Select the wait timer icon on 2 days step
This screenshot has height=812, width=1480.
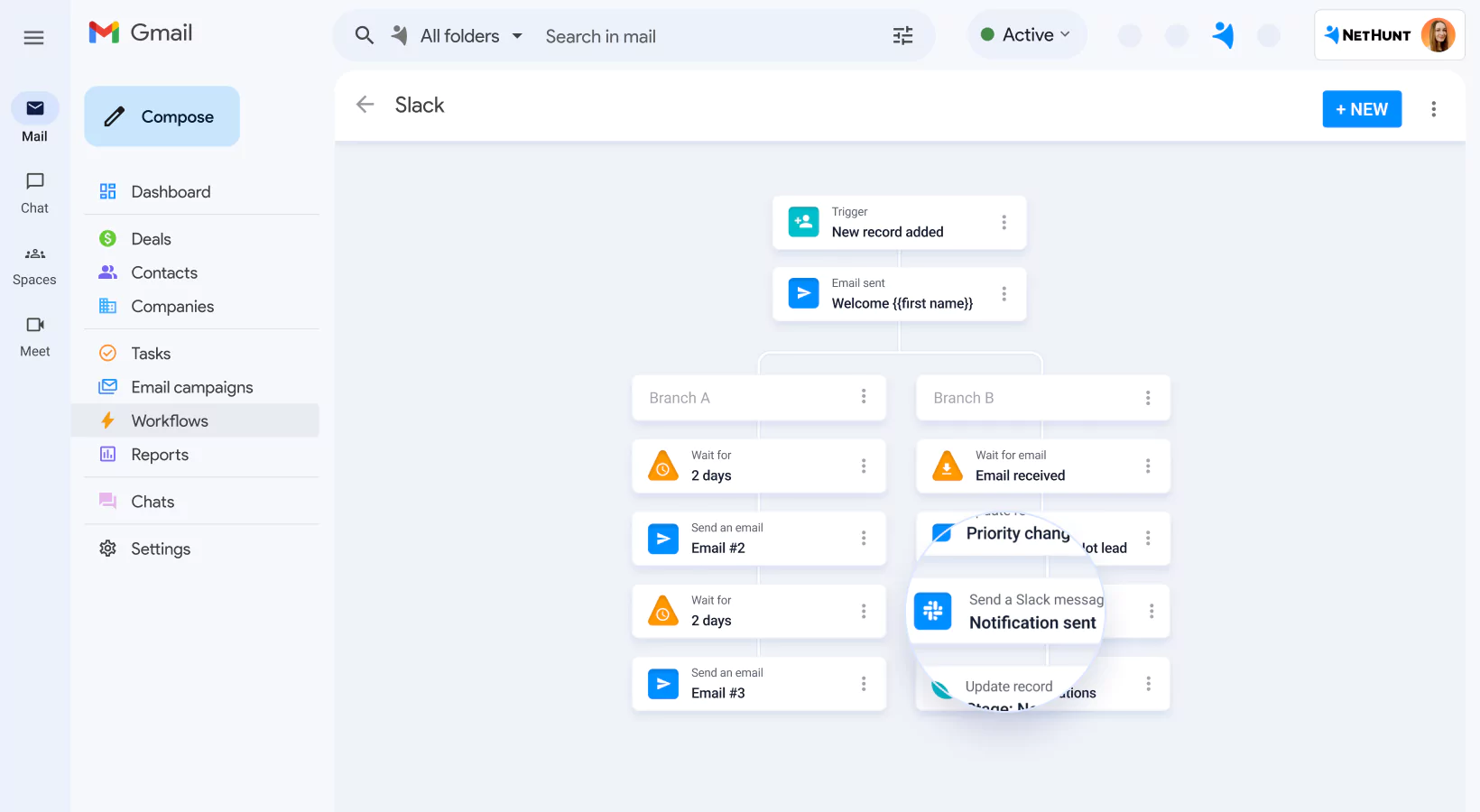[x=662, y=466]
